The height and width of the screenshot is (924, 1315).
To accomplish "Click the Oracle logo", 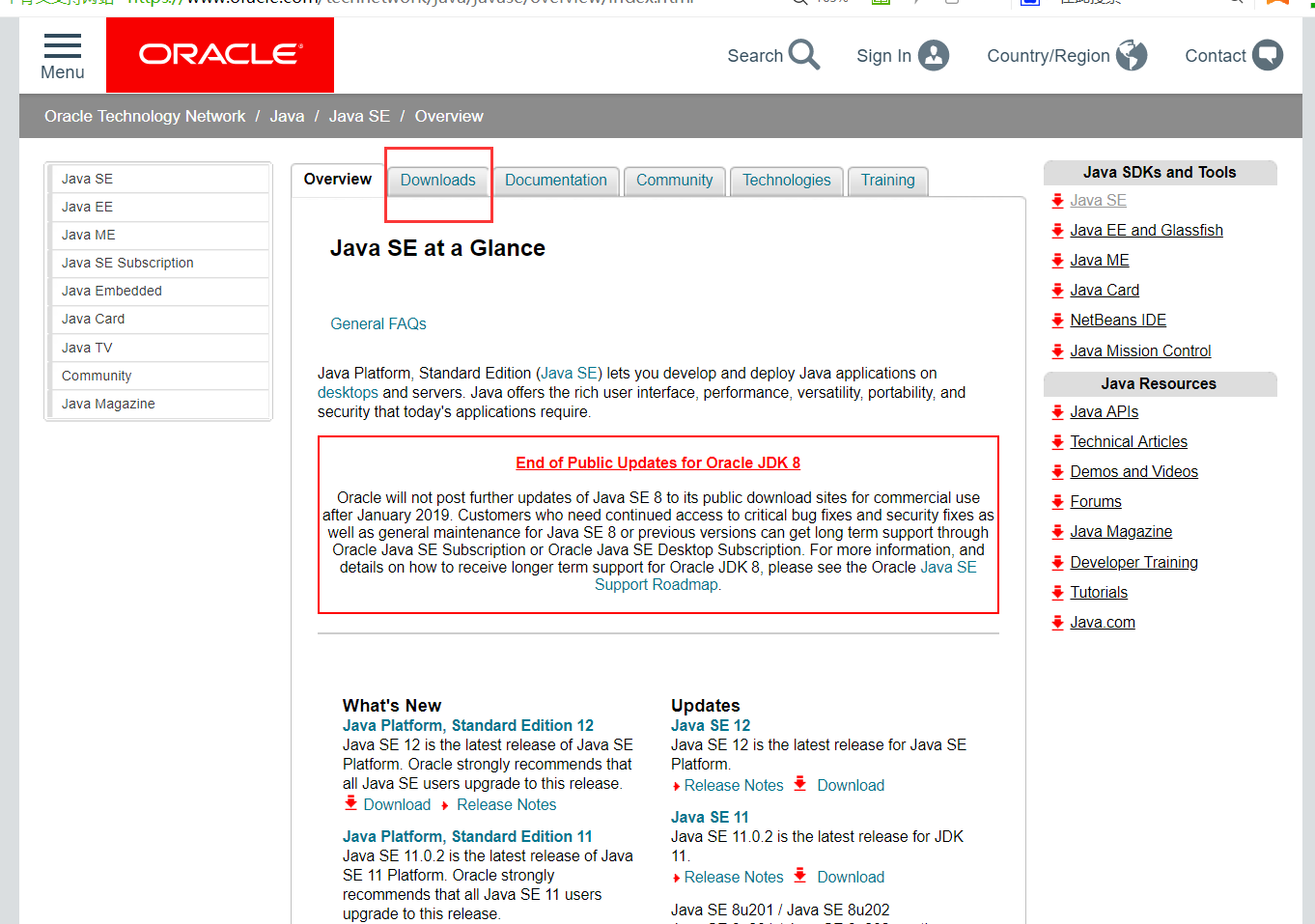I will (x=220, y=54).
